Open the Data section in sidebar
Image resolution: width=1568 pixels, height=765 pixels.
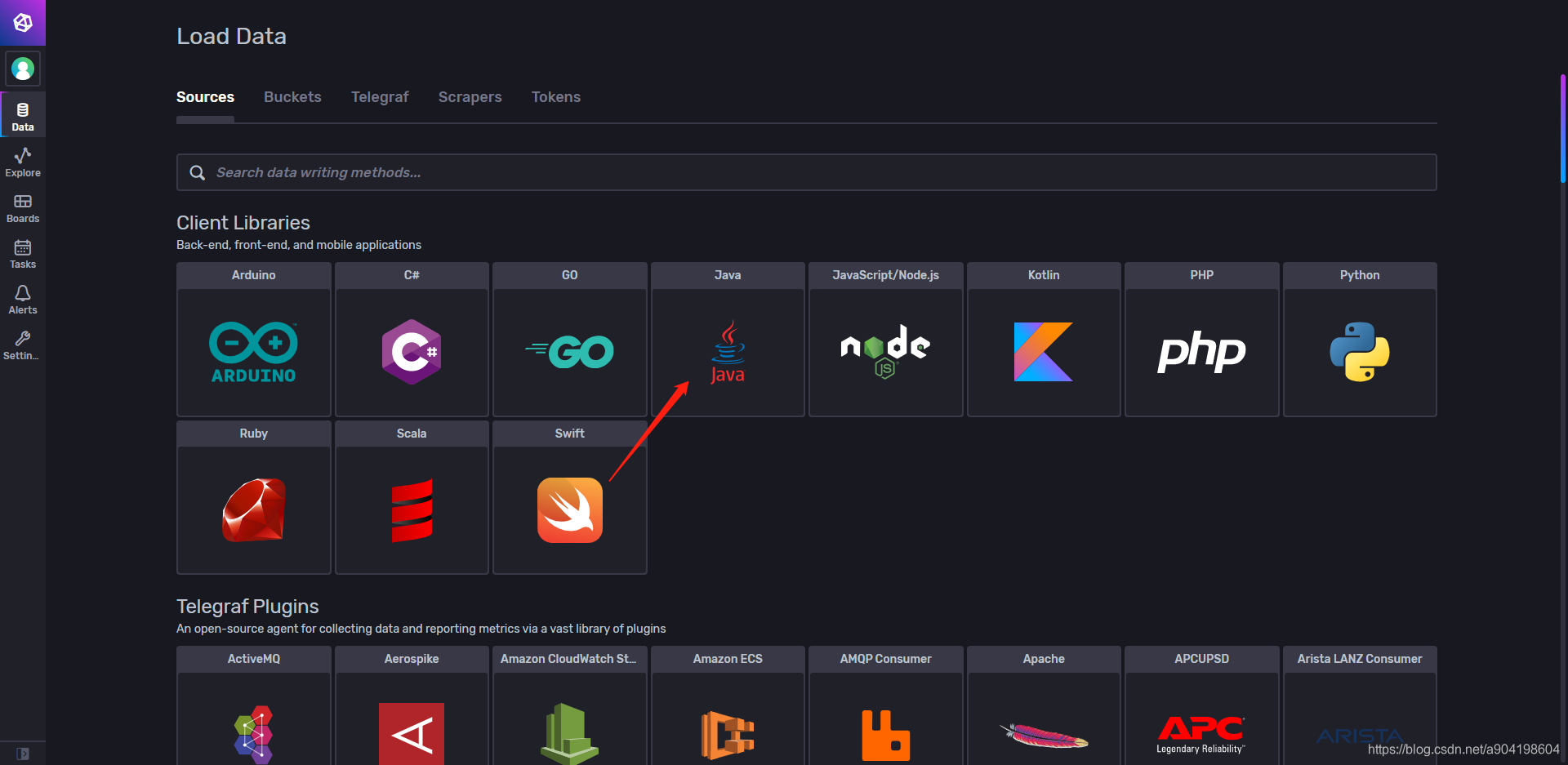[23, 117]
